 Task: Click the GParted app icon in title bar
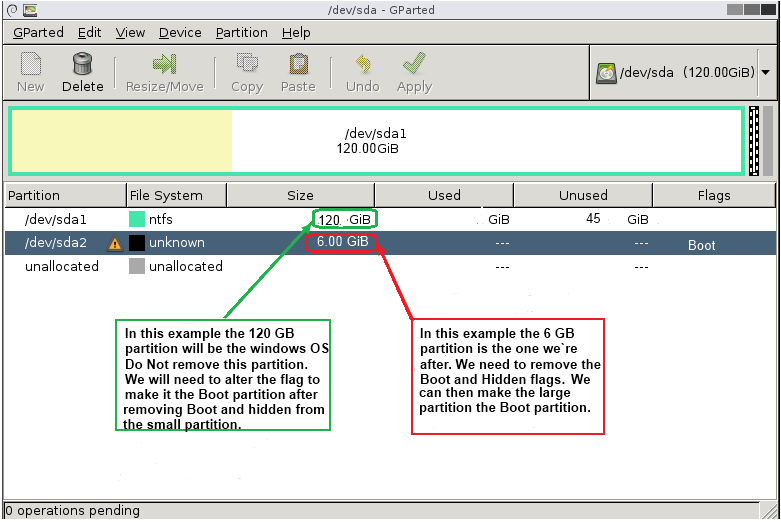tap(30, 9)
